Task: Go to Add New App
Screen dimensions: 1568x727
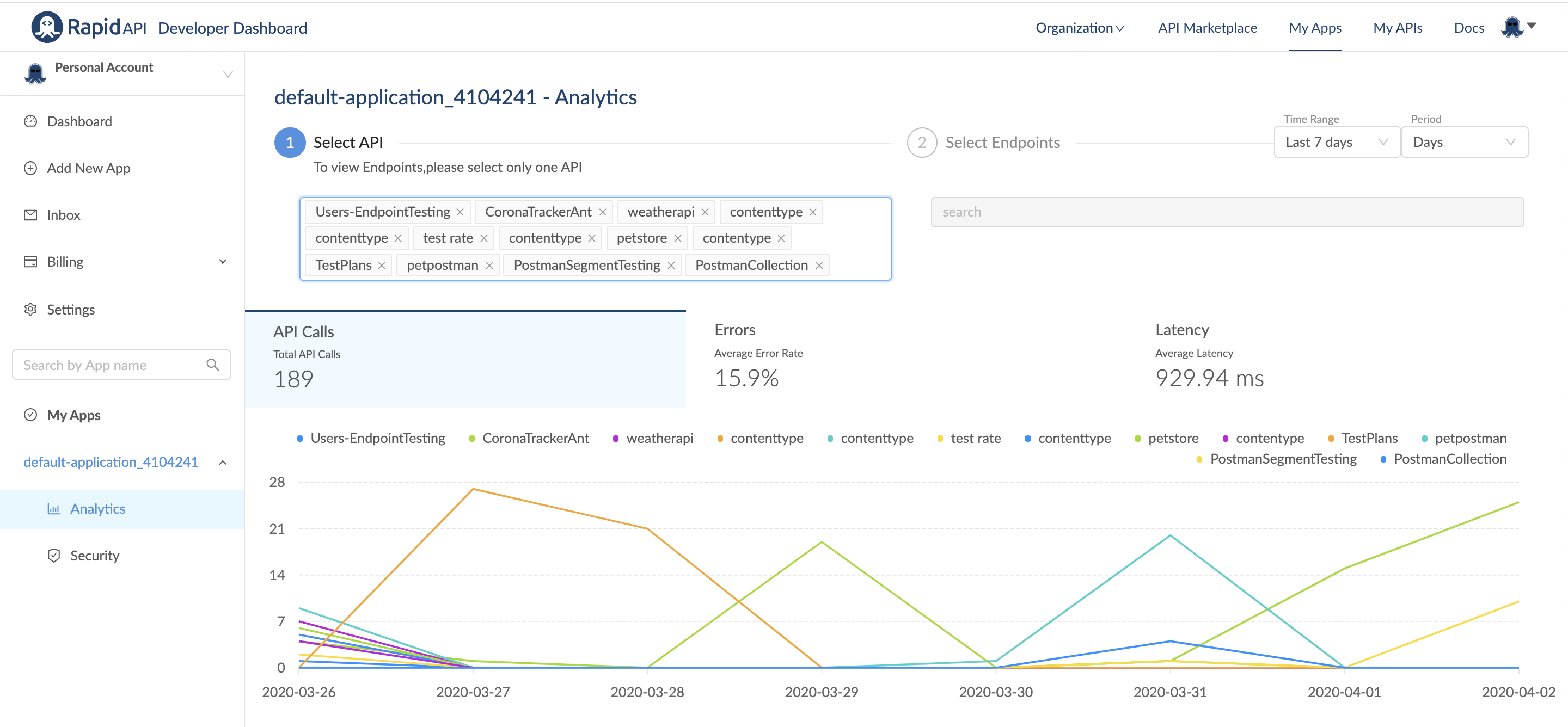Action: pyautogui.click(x=88, y=168)
